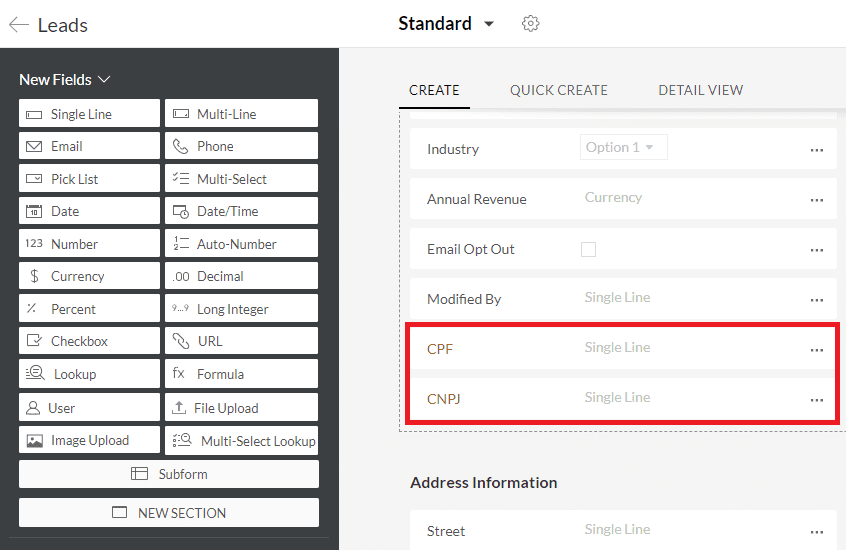Open layout settings gear icon
This screenshot has width=846, height=550.
coord(531,24)
